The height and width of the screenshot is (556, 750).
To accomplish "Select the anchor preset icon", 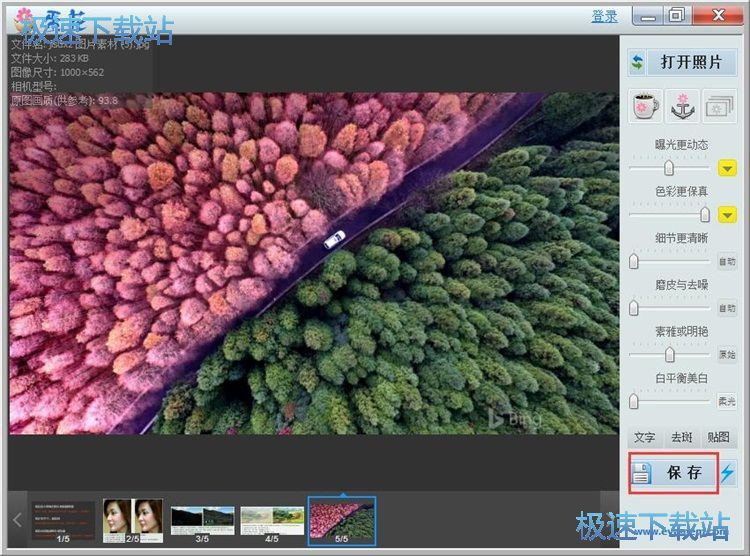I will [682, 105].
